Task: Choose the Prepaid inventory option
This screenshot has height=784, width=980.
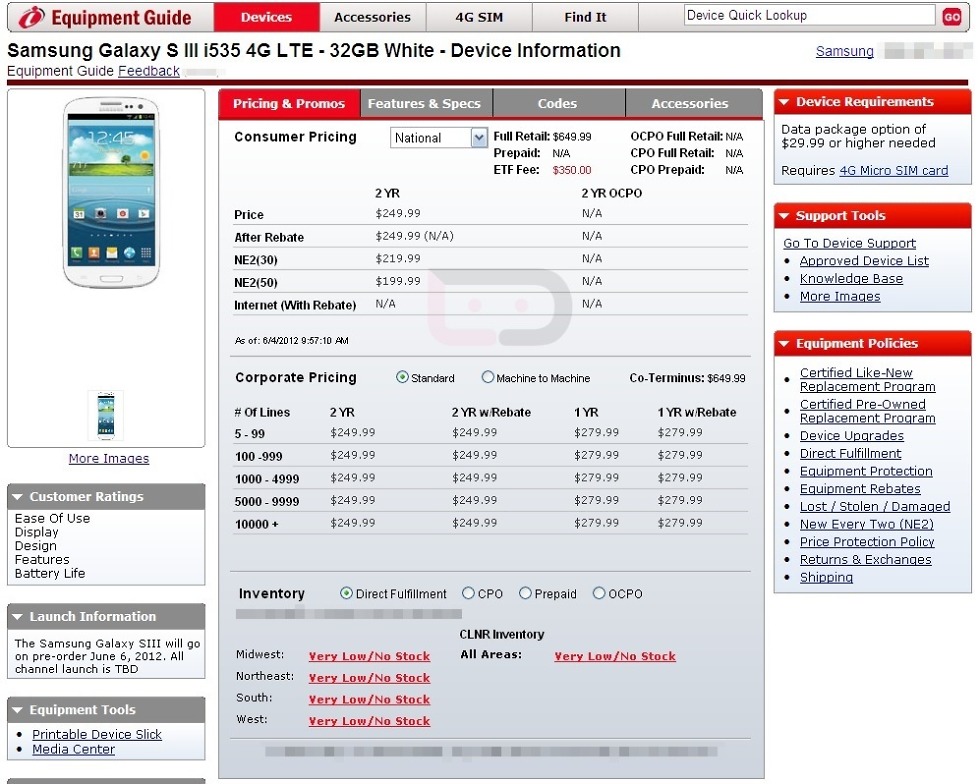Action: [x=525, y=594]
